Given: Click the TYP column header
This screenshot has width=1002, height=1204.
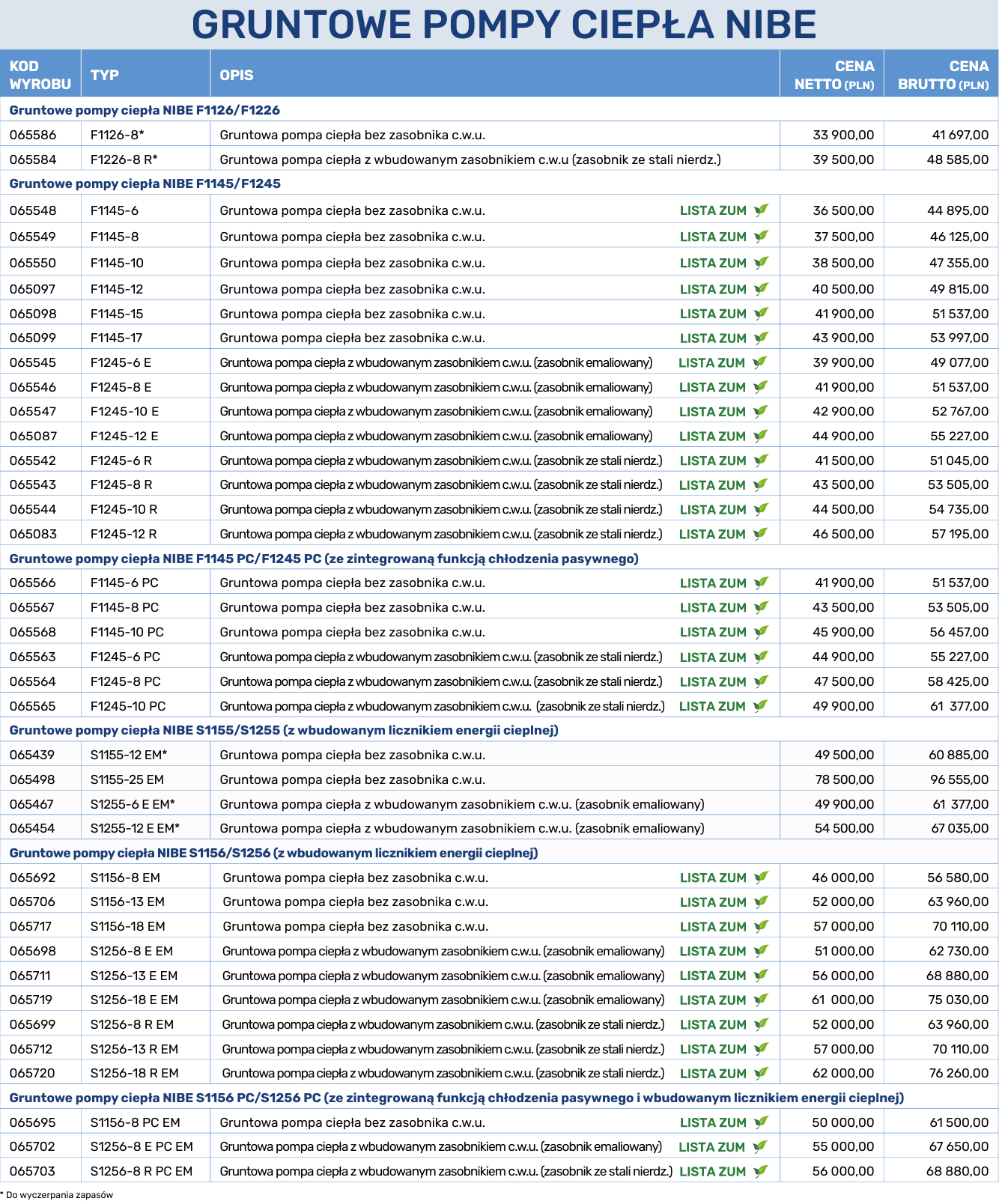Looking at the screenshot, I should pos(105,75).
